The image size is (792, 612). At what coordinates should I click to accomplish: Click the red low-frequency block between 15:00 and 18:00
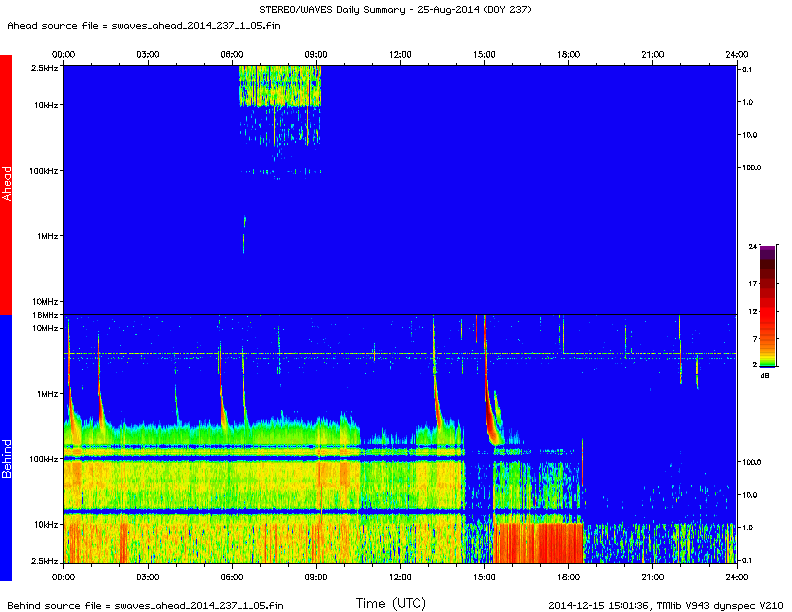[x=538, y=543]
